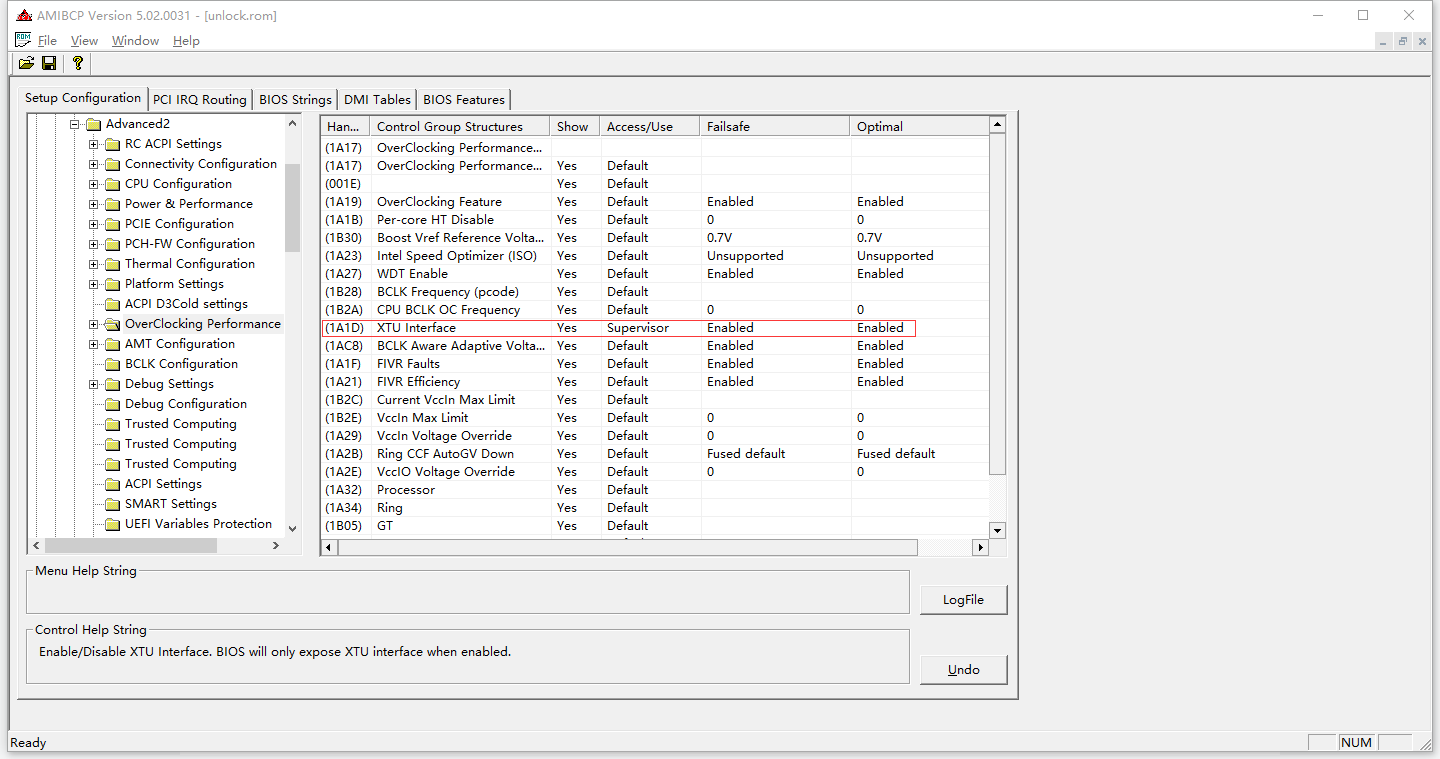Click the Undo button
Screen dimensions: 1440x759
coord(963,669)
